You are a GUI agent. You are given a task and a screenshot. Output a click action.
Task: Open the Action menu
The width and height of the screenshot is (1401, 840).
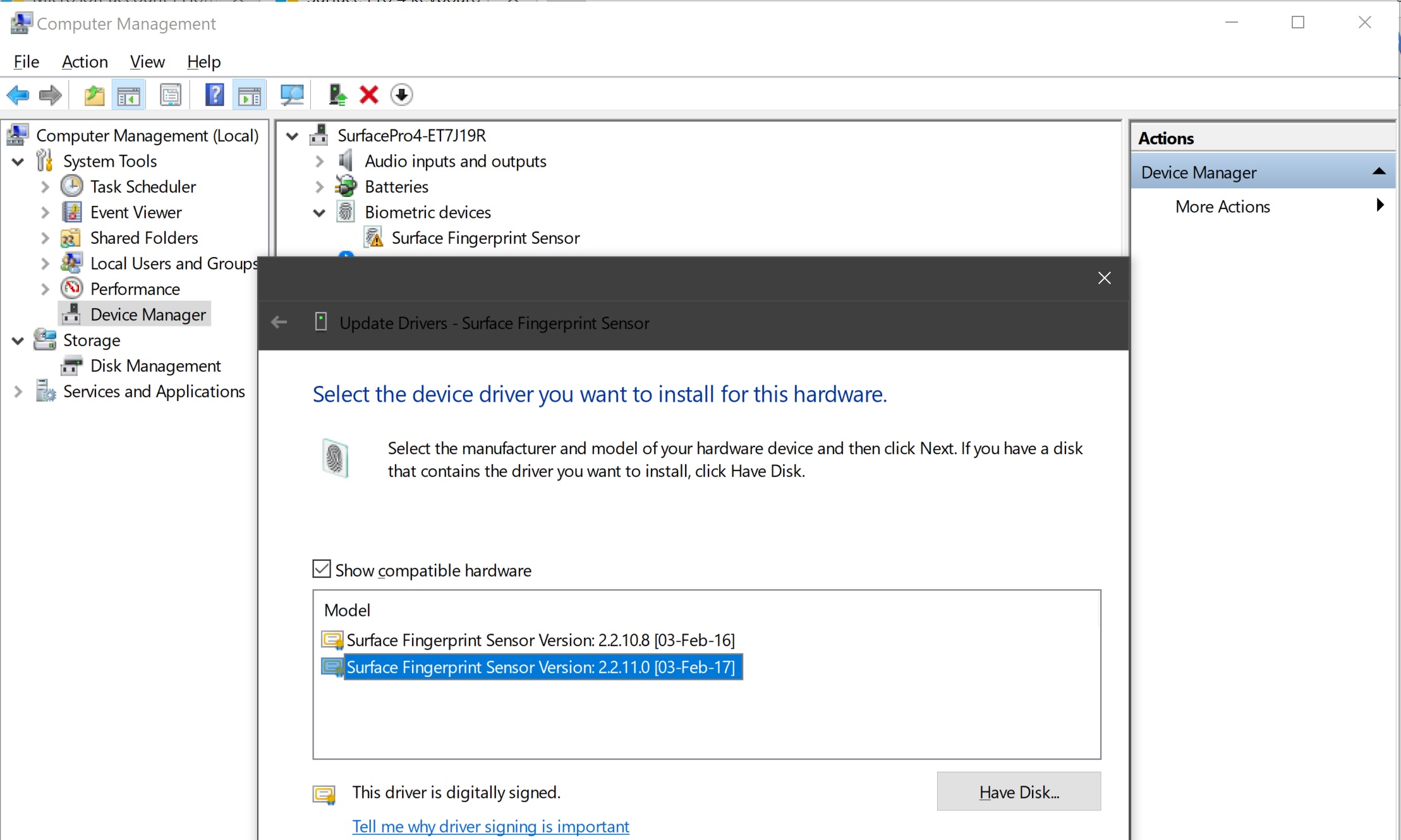pos(85,62)
